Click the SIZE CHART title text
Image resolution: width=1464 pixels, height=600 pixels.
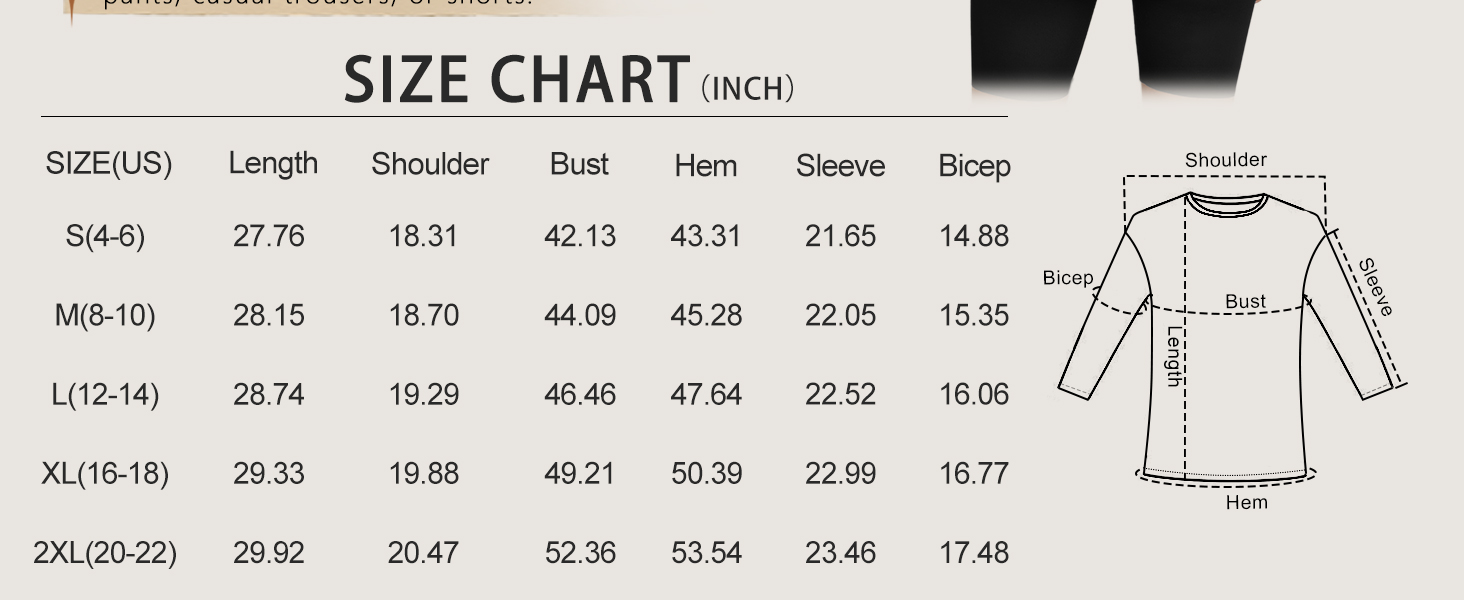tap(517, 80)
